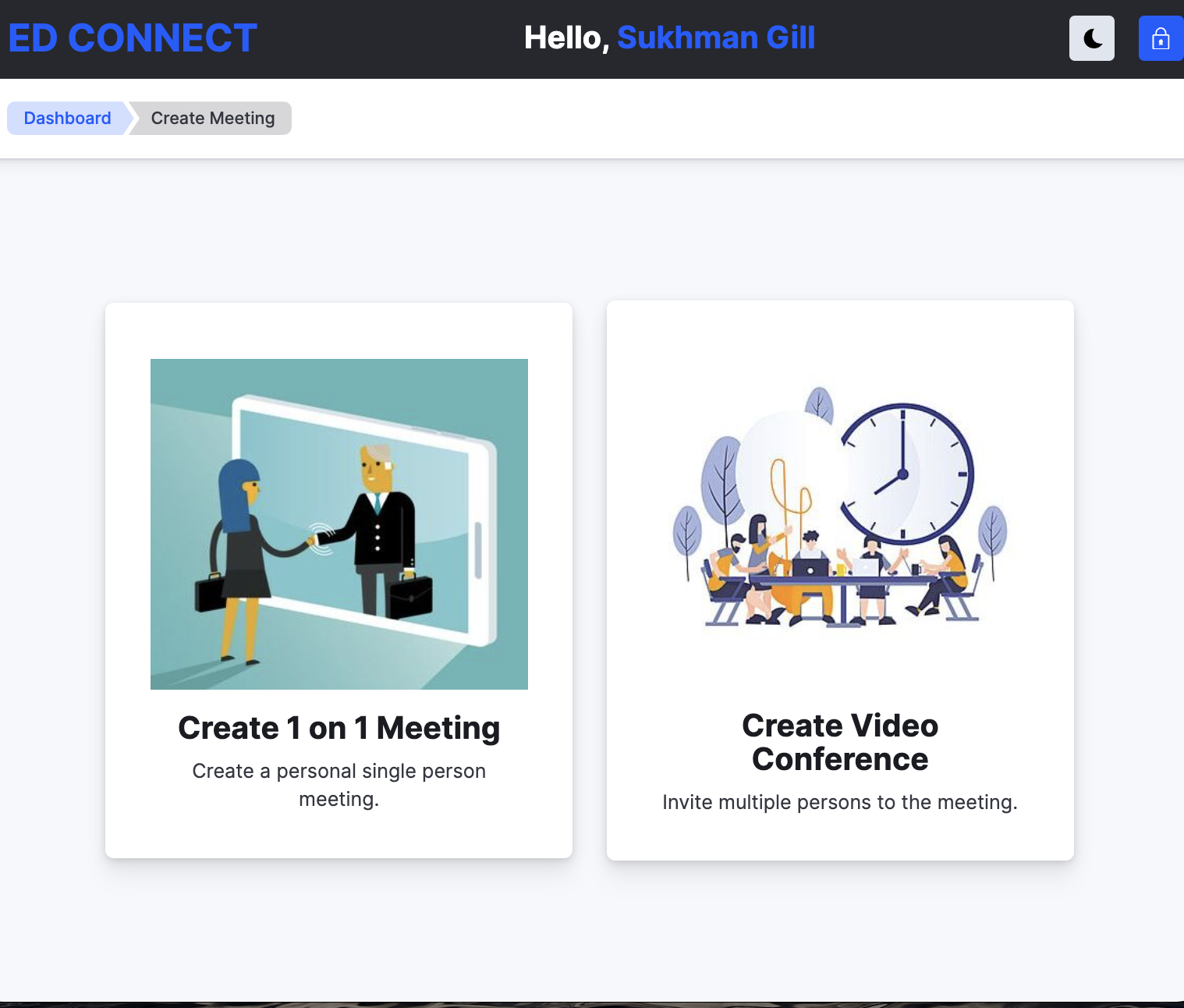Click the ED CONNECT logo
1184x1008 pixels.
[x=133, y=38]
